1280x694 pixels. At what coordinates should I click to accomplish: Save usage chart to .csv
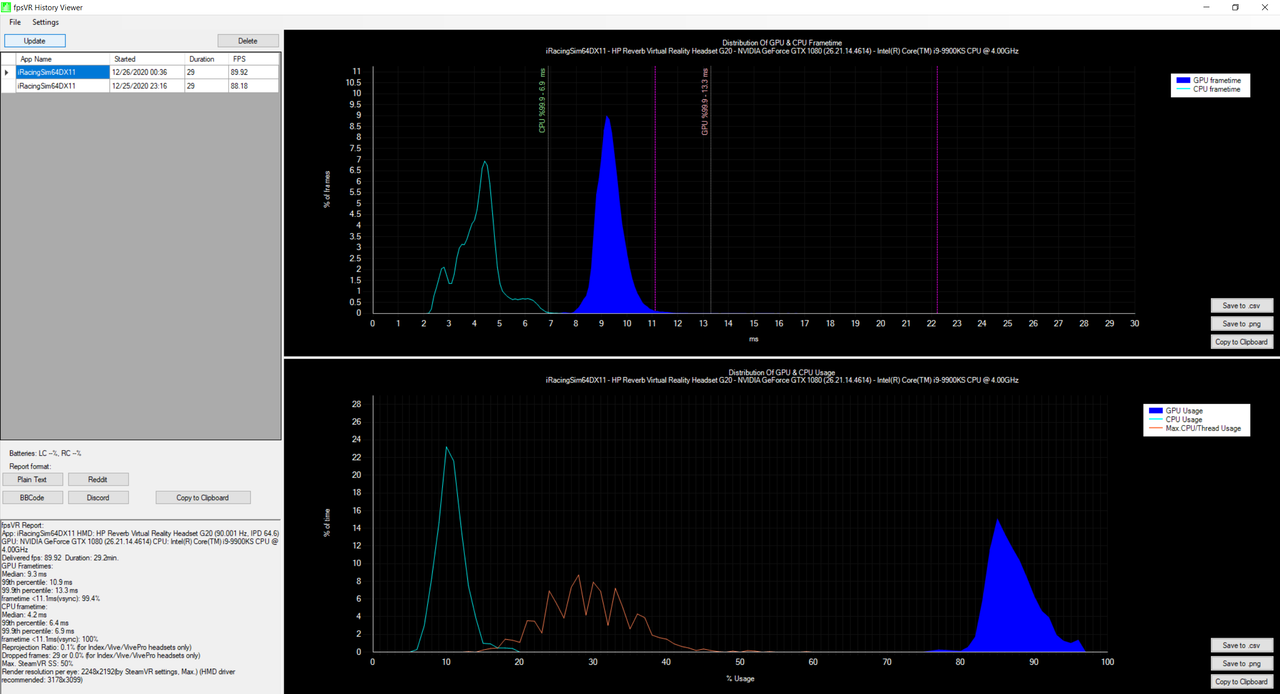tap(1240, 645)
